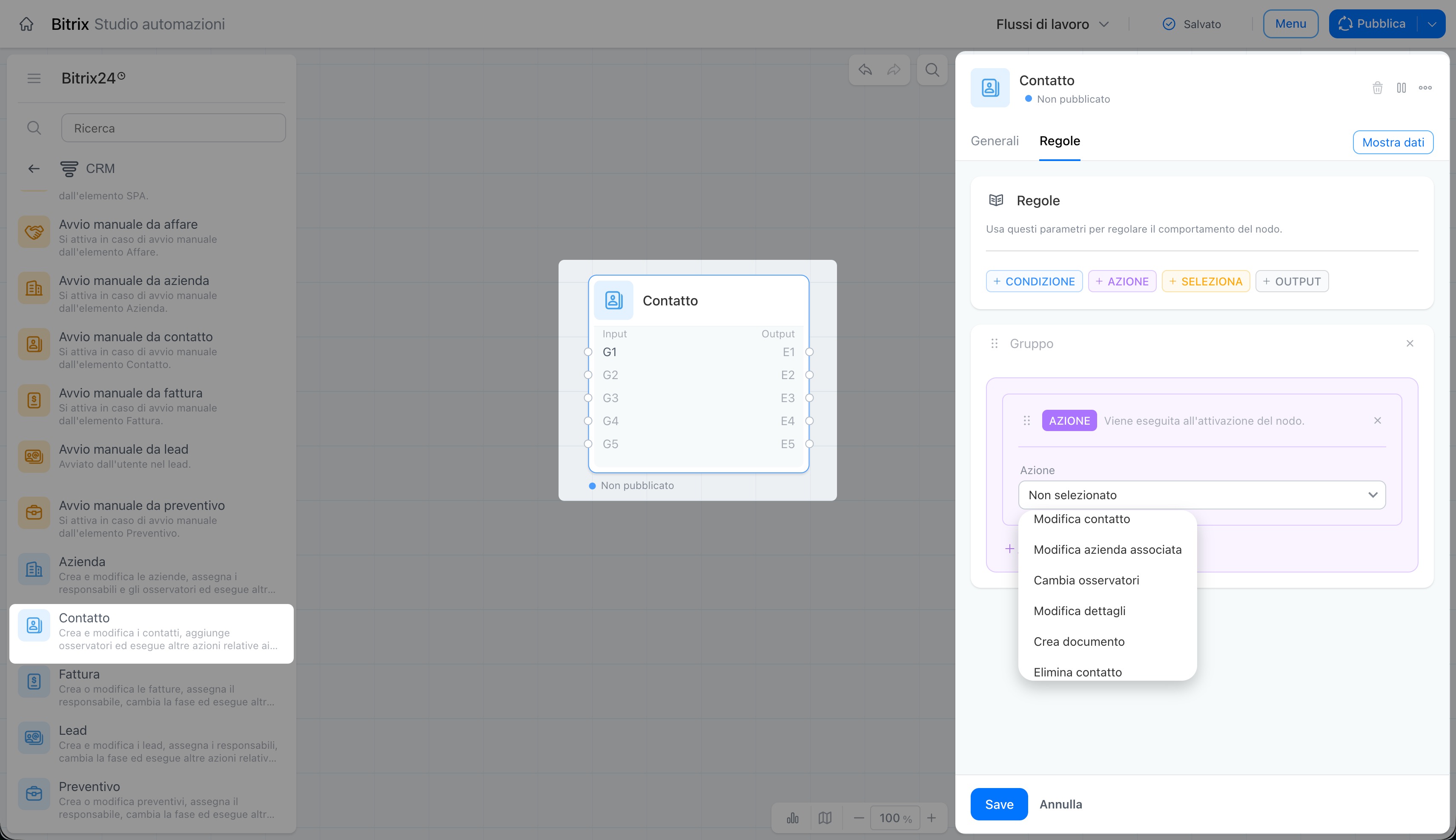This screenshot has width=1456, height=840.
Task: Open the statistics bar chart icon
Action: [x=793, y=818]
